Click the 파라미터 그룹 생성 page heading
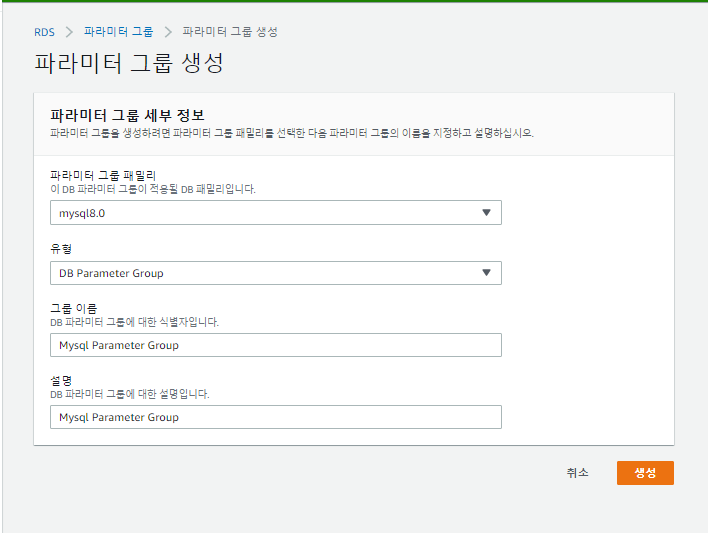The width and height of the screenshot is (708, 533). click(x=129, y=63)
